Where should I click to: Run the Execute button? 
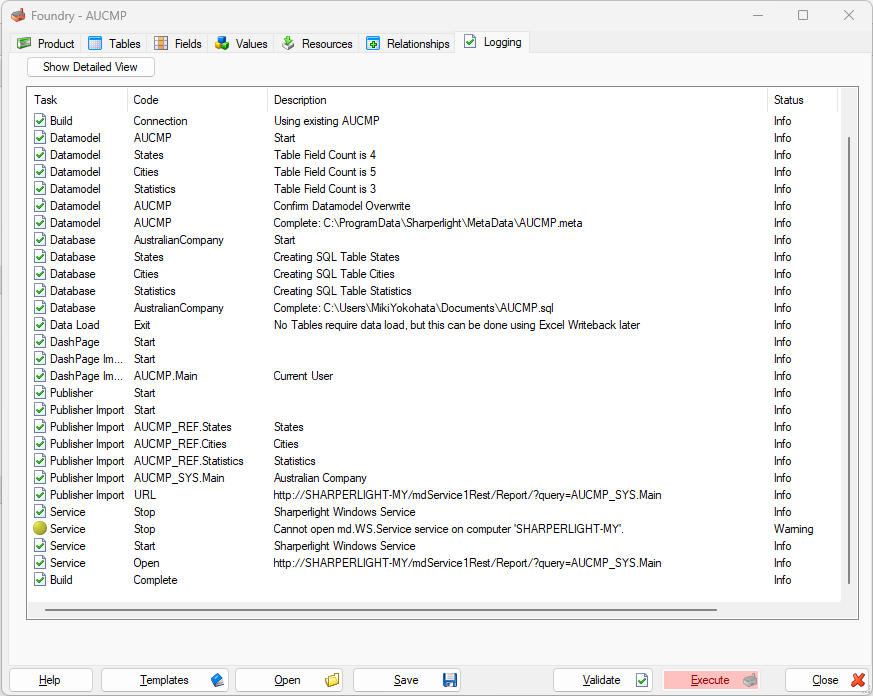coord(711,680)
